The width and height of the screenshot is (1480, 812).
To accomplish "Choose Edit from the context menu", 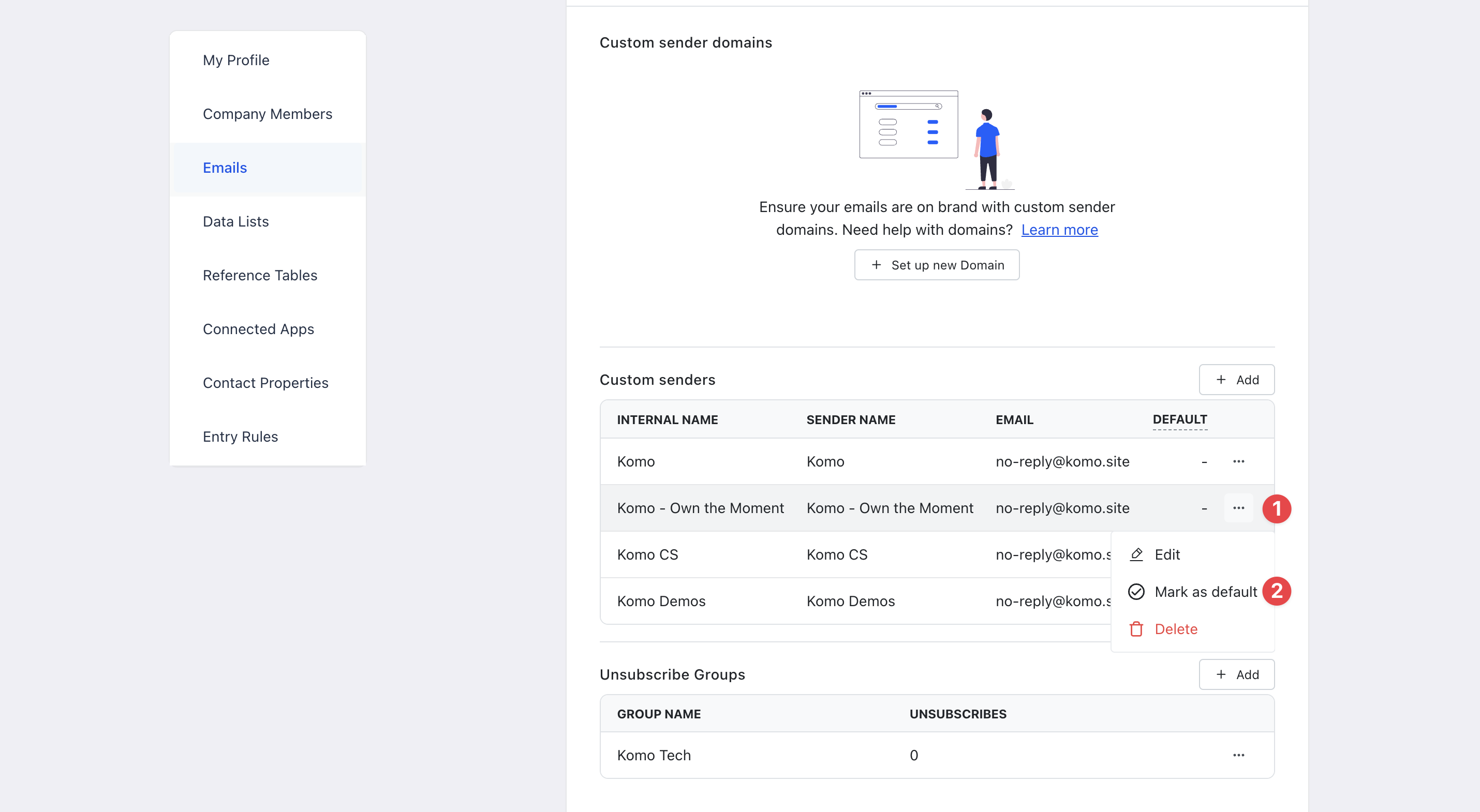I will click(x=1167, y=554).
